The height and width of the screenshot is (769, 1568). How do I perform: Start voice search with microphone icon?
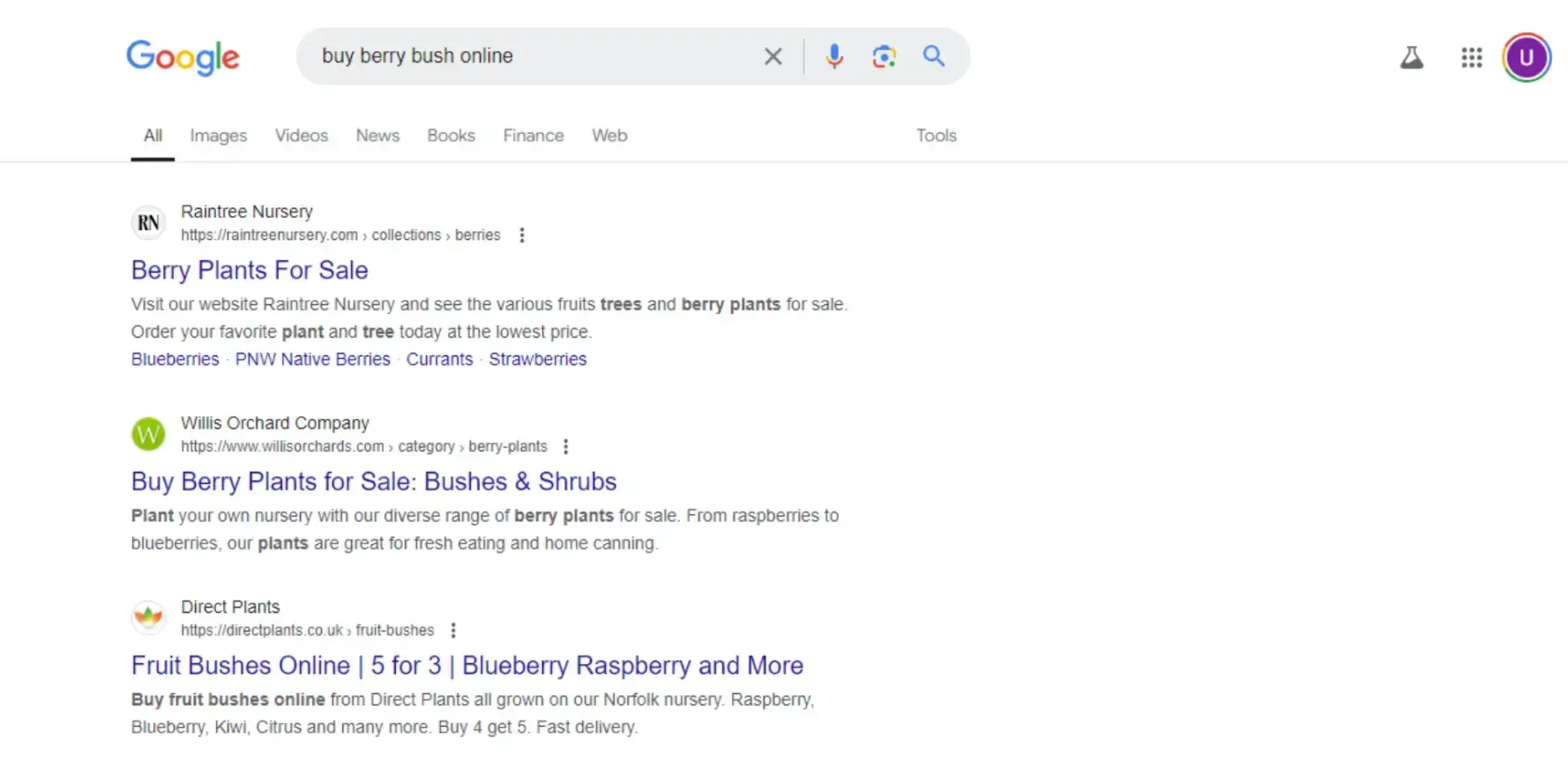coord(834,56)
